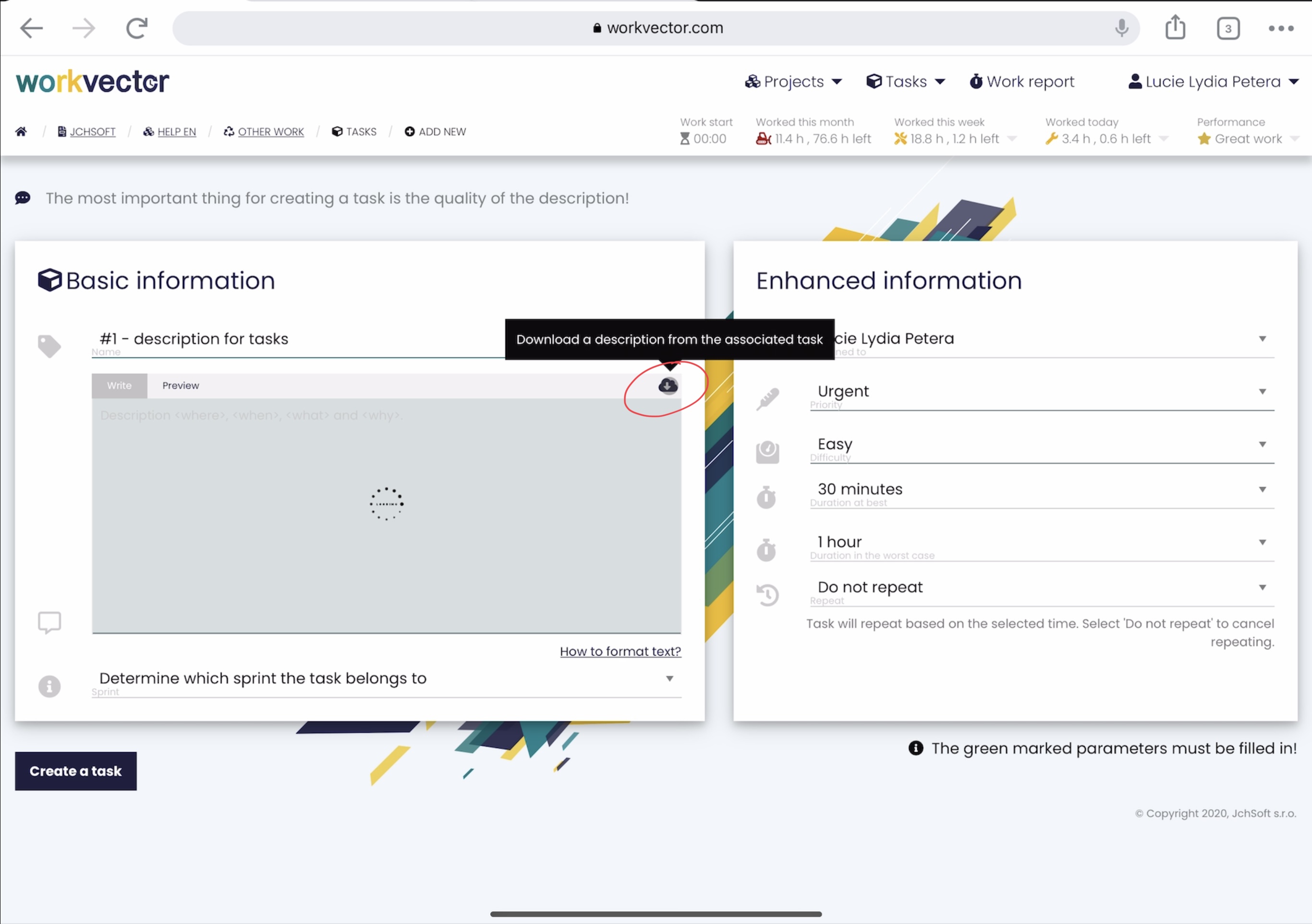Click the browser reload icon
This screenshot has height=924, width=1312.
click(x=136, y=28)
